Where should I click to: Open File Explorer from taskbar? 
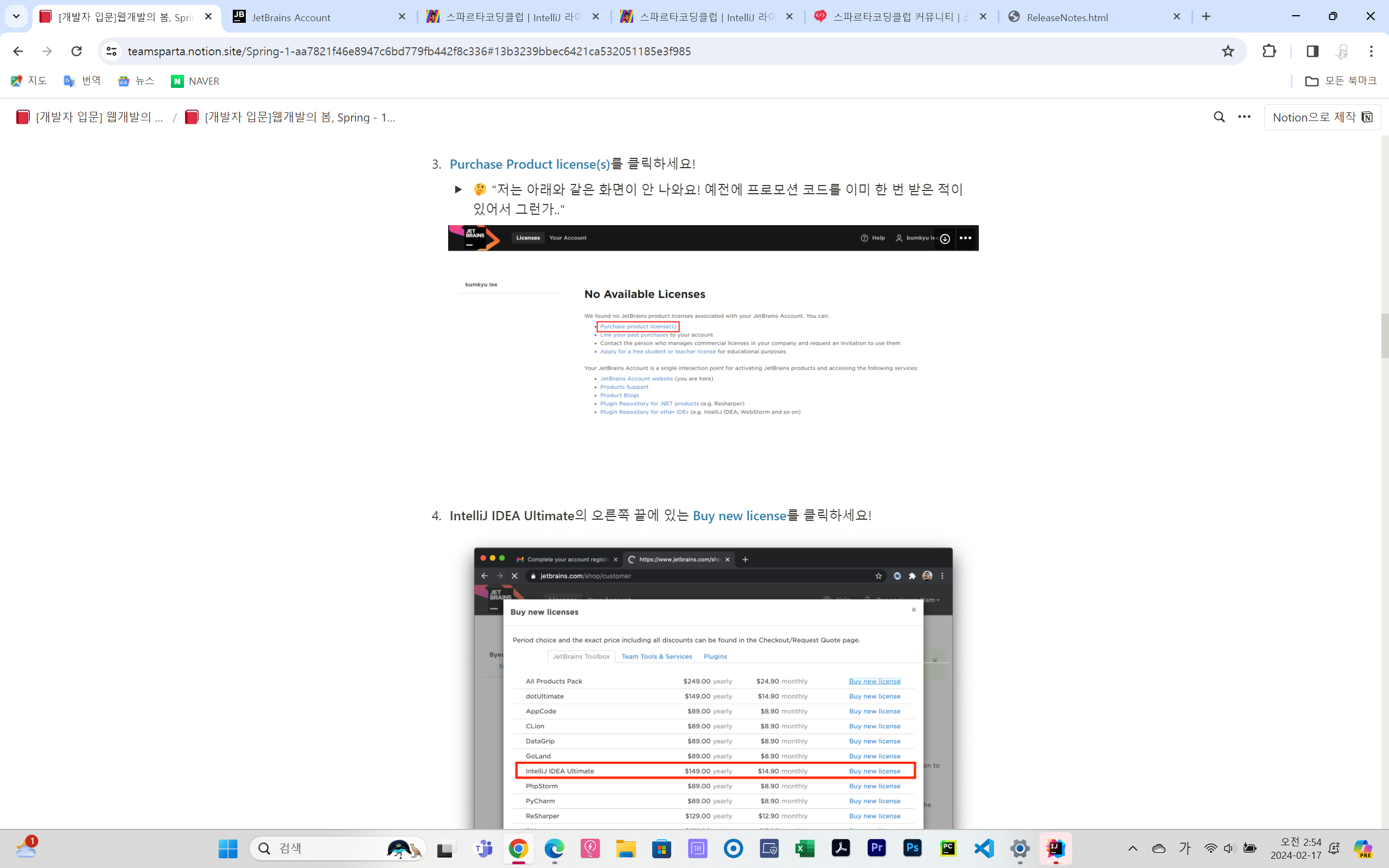click(626, 848)
